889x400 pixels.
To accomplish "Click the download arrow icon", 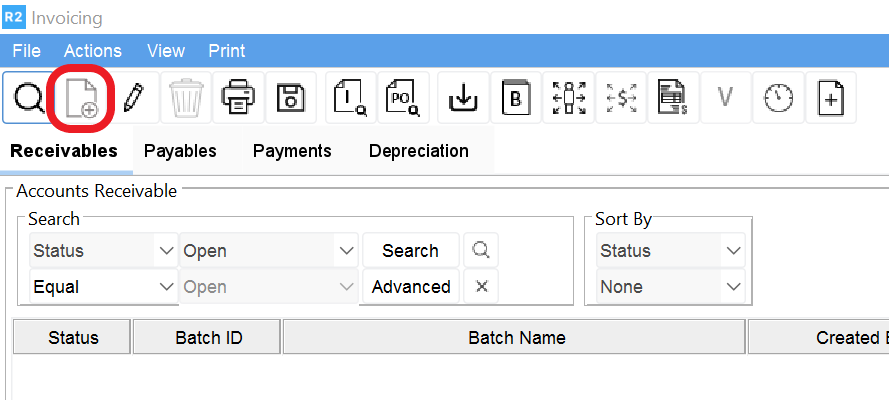I will click(463, 97).
